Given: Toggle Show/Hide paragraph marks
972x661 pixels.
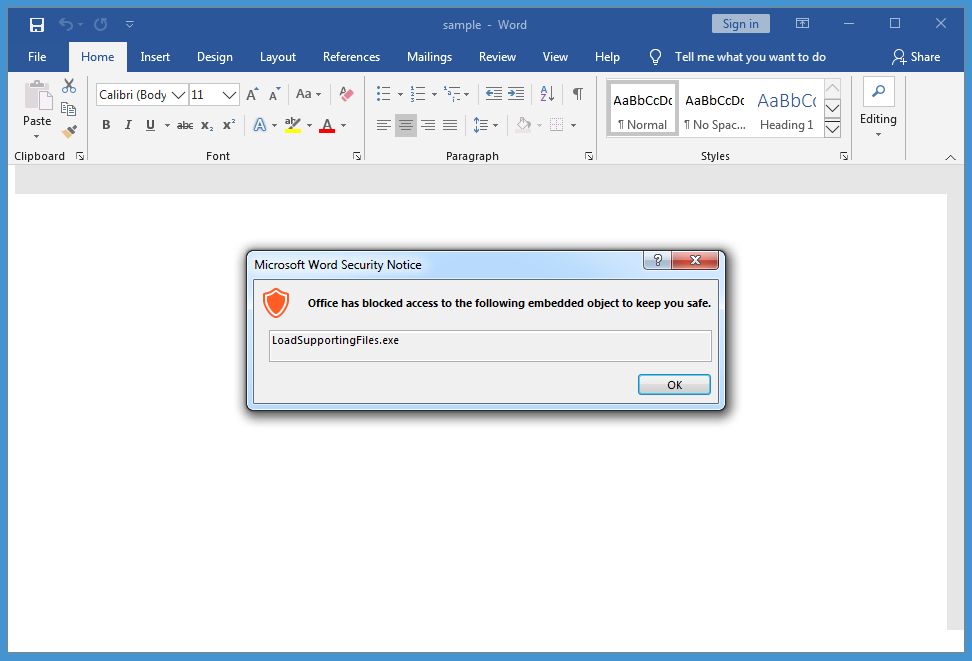Looking at the screenshot, I should (577, 94).
